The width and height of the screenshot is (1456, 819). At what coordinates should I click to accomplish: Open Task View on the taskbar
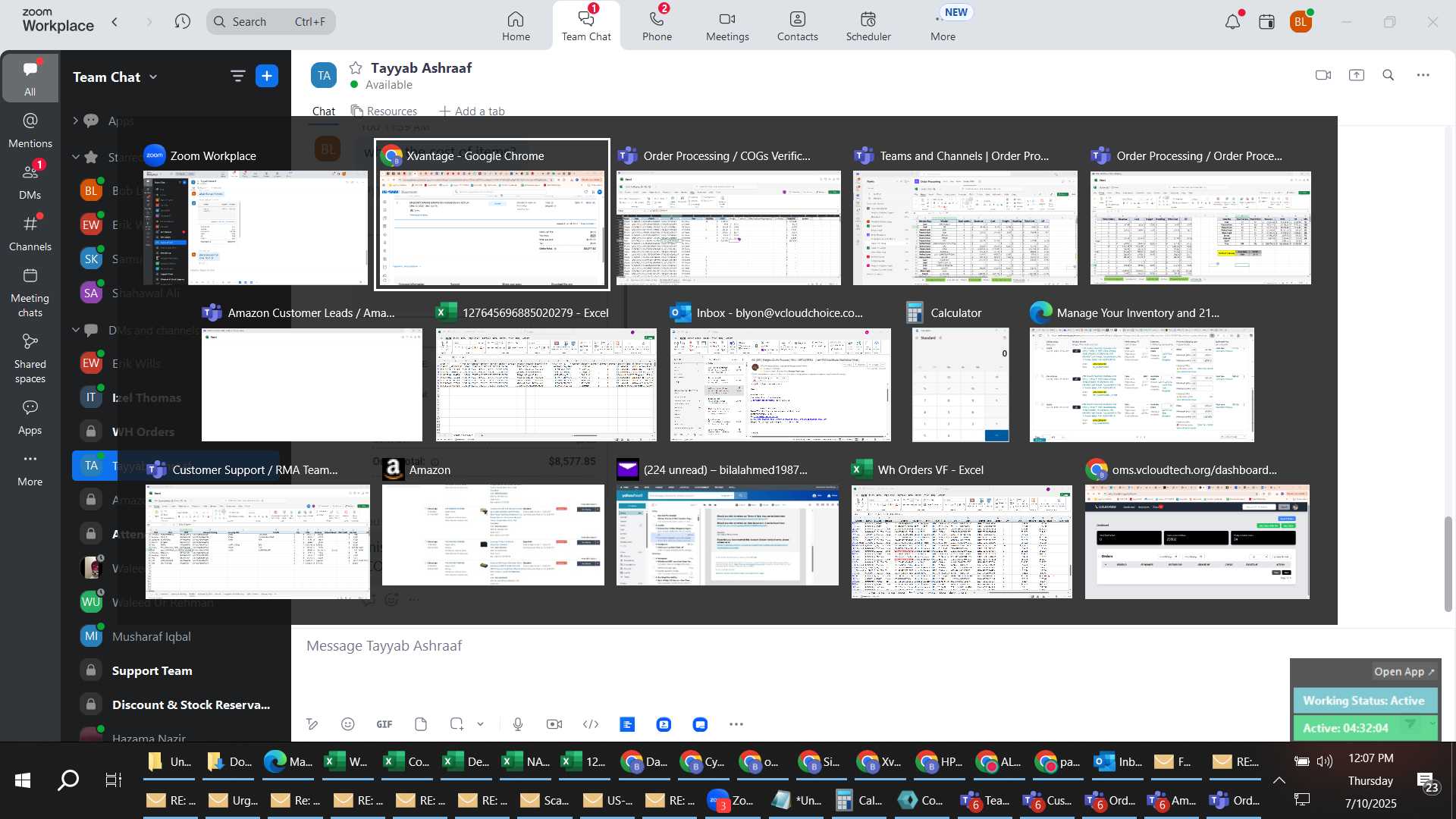[113, 780]
